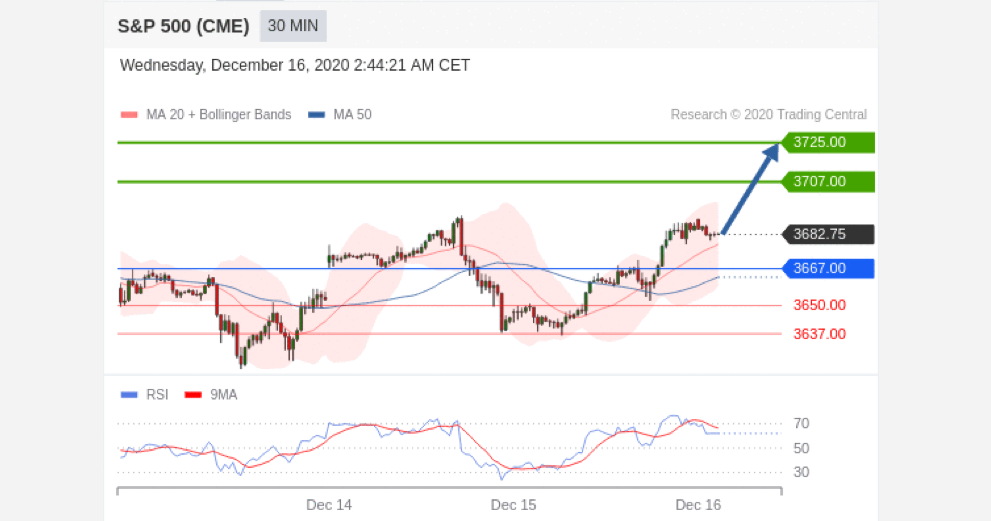
Task: Click the 3667.00 blue pivot price tag
Action: pyautogui.click(x=828, y=268)
